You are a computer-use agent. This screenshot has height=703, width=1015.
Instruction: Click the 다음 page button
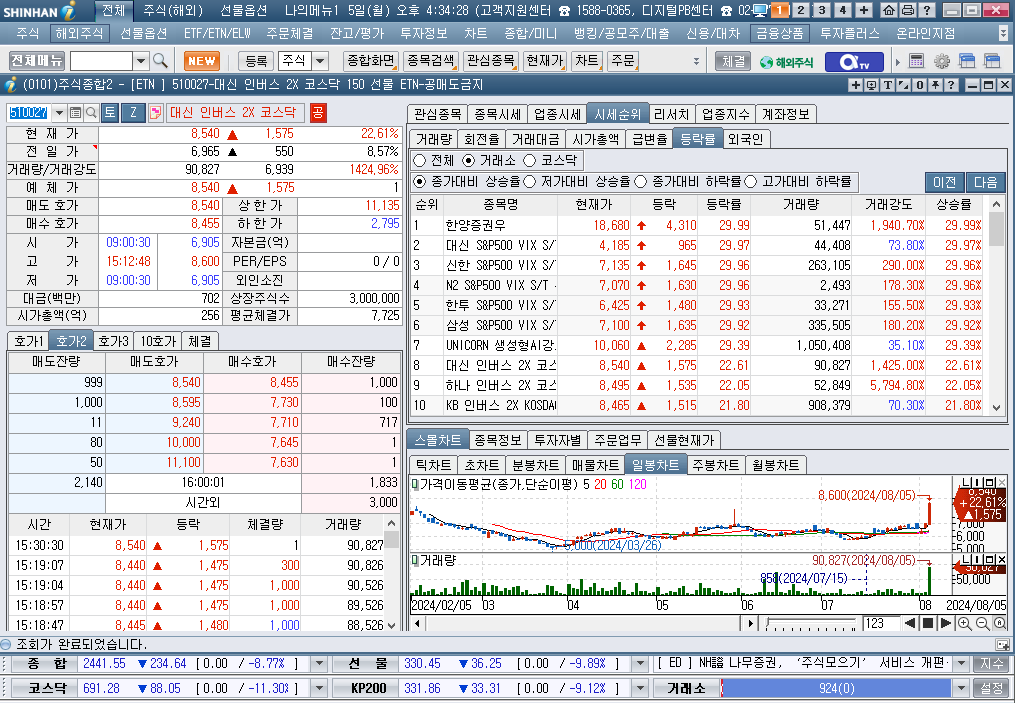point(985,182)
